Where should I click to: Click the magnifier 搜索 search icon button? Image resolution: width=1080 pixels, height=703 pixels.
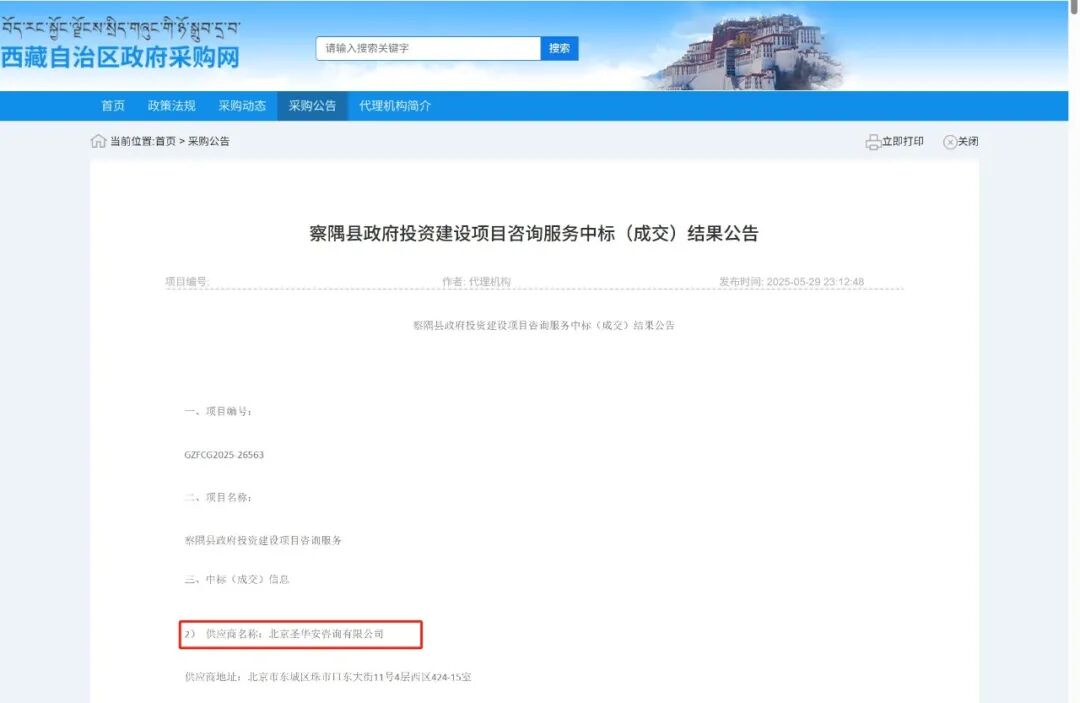558,48
